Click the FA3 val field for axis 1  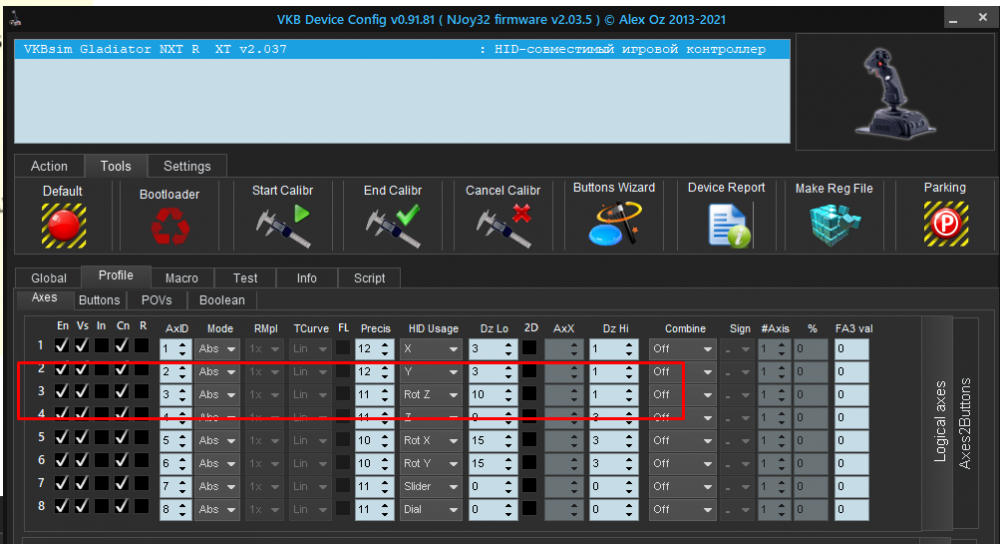pyautogui.click(x=851, y=349)
